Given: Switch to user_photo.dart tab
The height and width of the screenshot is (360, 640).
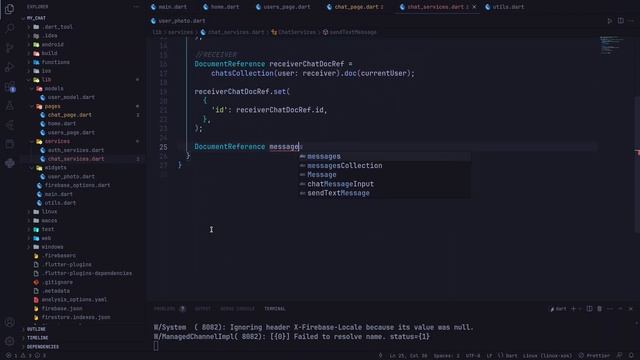Looking at the screenshot, I should pos(178,21).
